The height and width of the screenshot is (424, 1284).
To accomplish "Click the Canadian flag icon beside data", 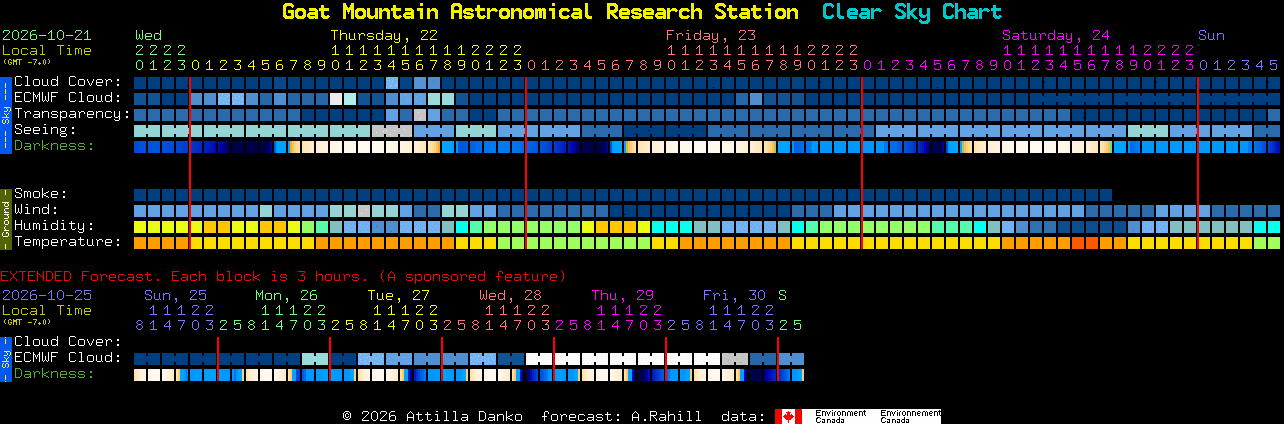I will tap(788, 416).
